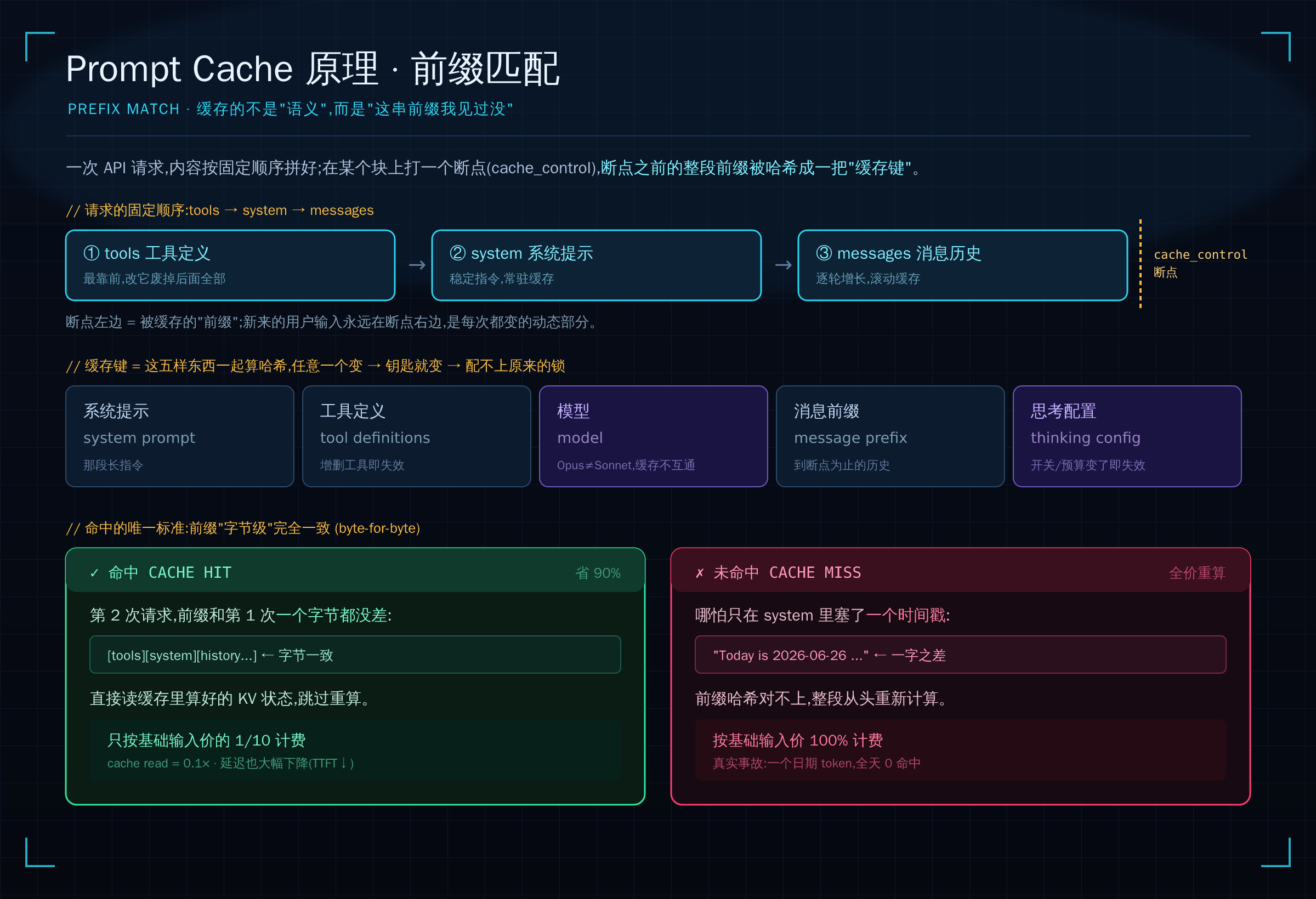Click the arrow between system and messages boxes
Viewport: 1316px width, 899px height.
pos(784,265)
